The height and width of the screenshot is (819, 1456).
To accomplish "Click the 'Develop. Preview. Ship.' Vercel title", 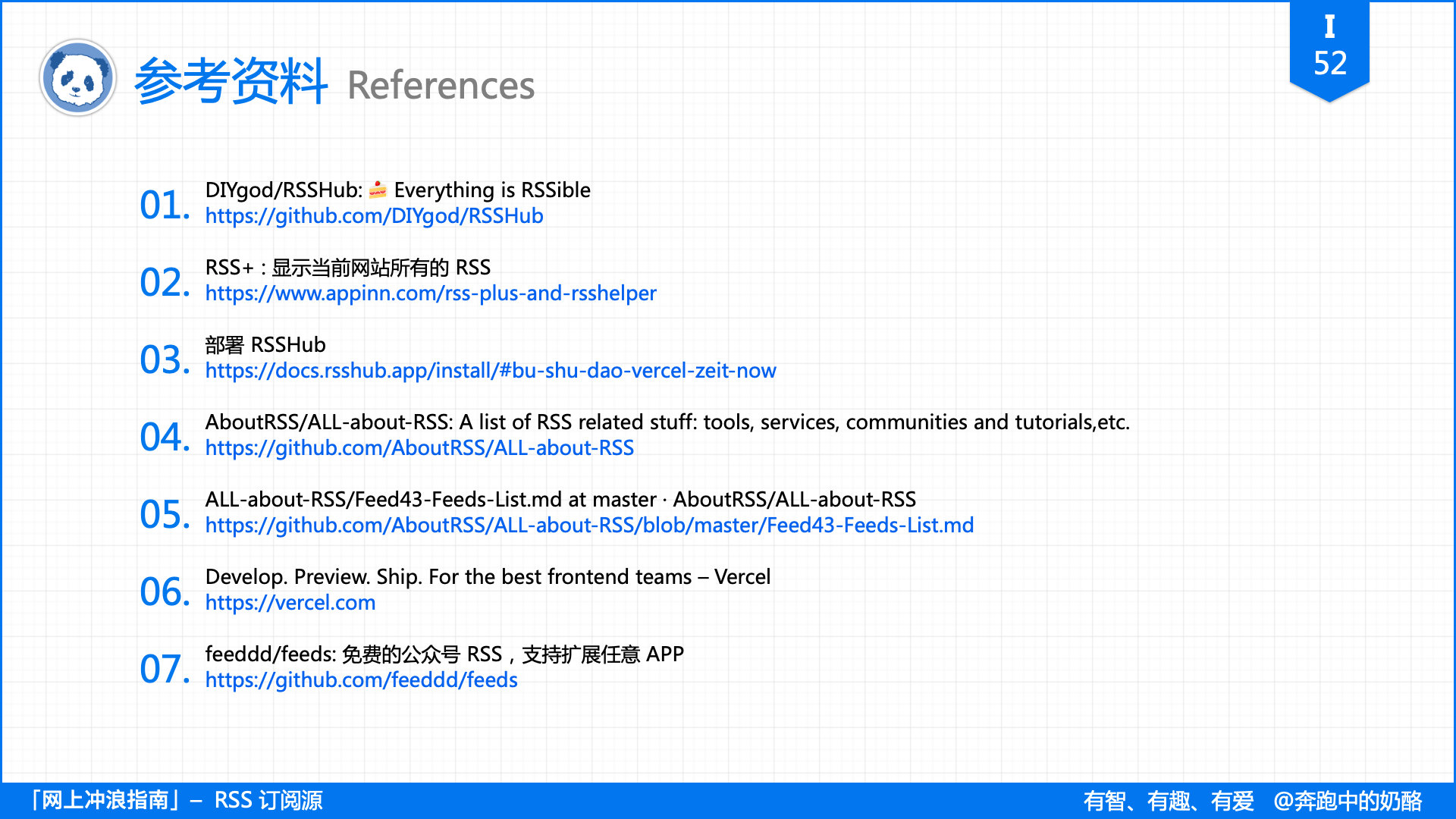I will click(488, 577).
